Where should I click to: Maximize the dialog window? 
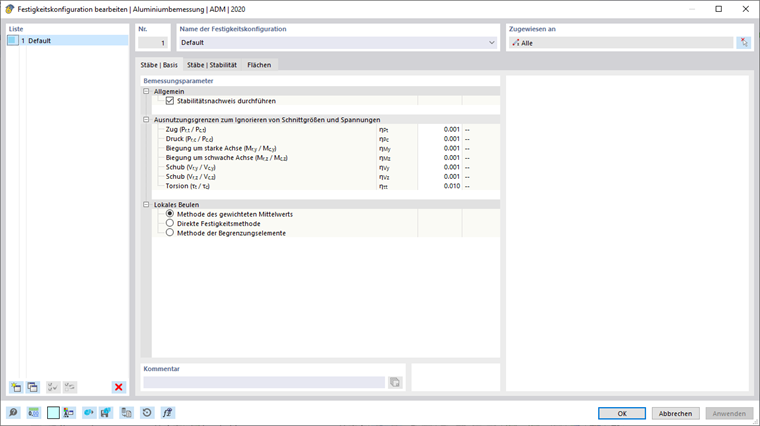point(718,9)
